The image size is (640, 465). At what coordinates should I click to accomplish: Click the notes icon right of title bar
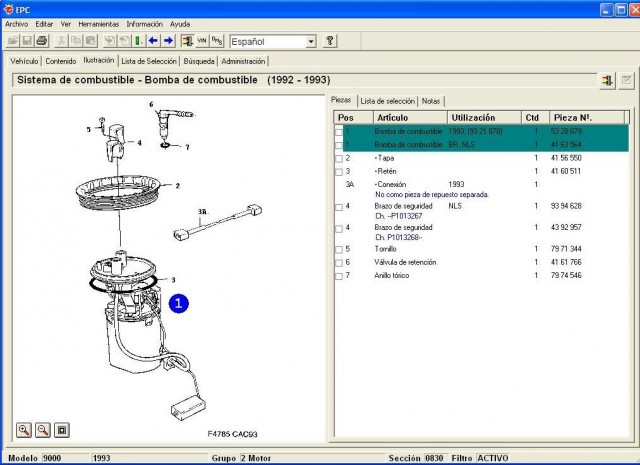[626, 80]
